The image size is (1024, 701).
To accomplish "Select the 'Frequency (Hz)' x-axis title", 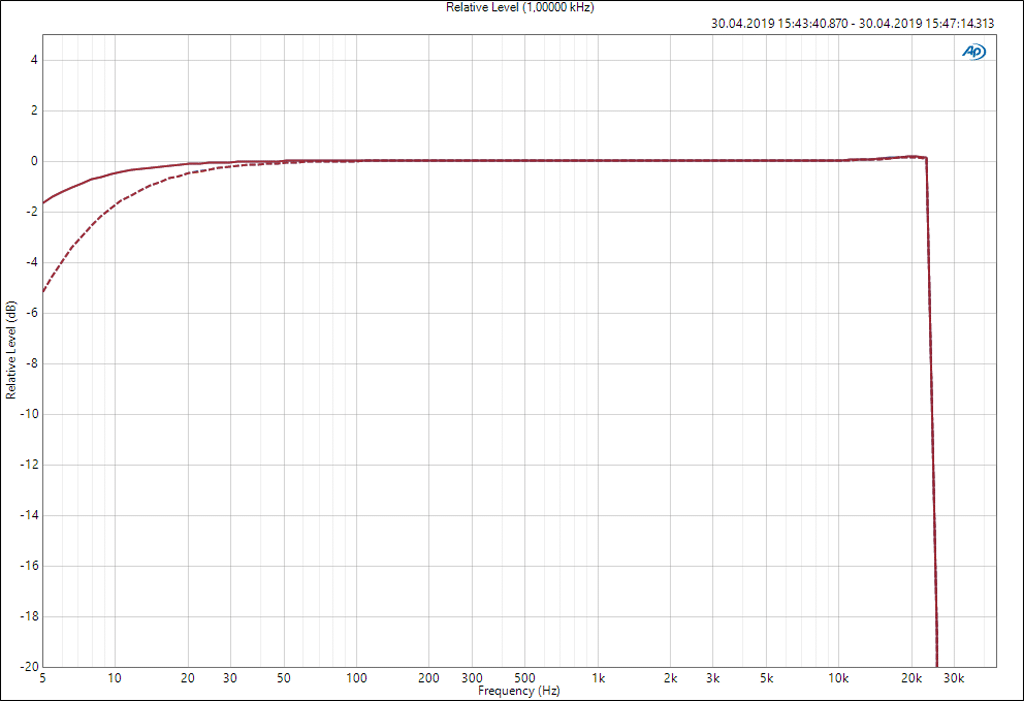I will 518,691.
